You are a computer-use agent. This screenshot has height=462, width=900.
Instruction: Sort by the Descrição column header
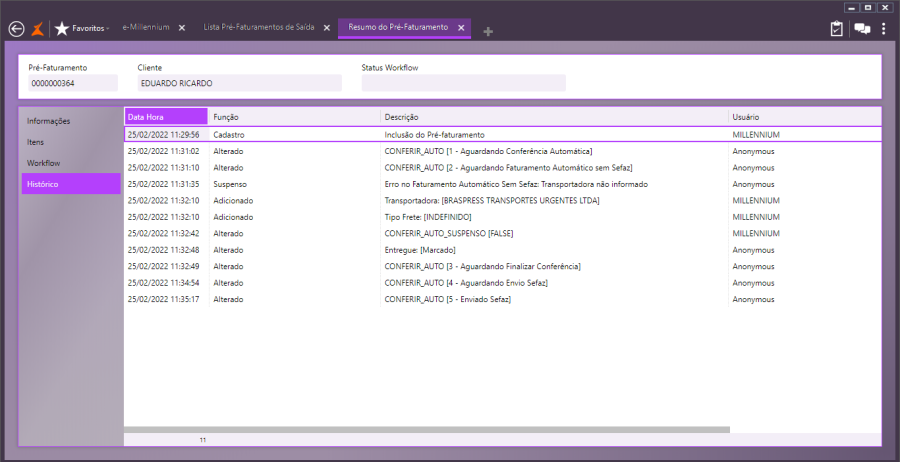[554, 117]
